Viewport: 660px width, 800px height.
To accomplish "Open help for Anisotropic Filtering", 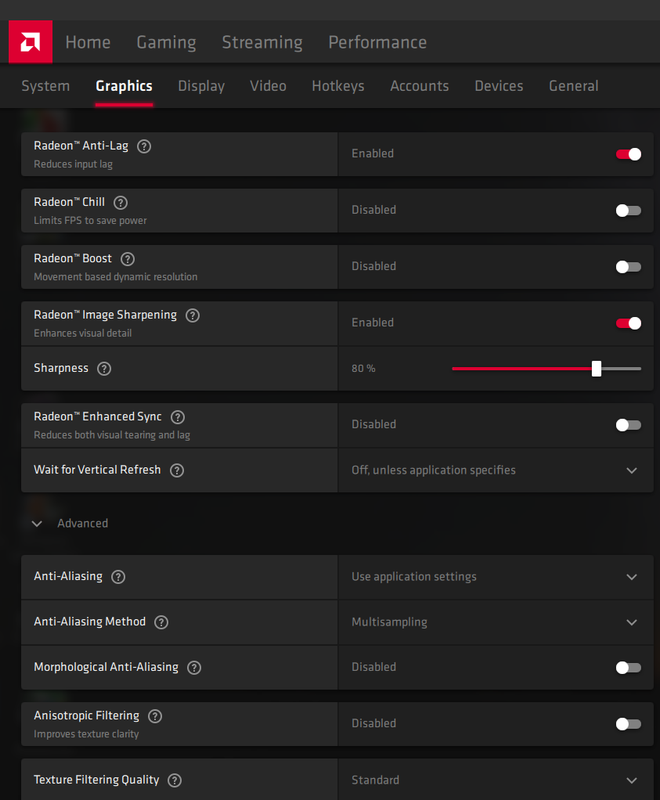I will click(x=155, y=716).
